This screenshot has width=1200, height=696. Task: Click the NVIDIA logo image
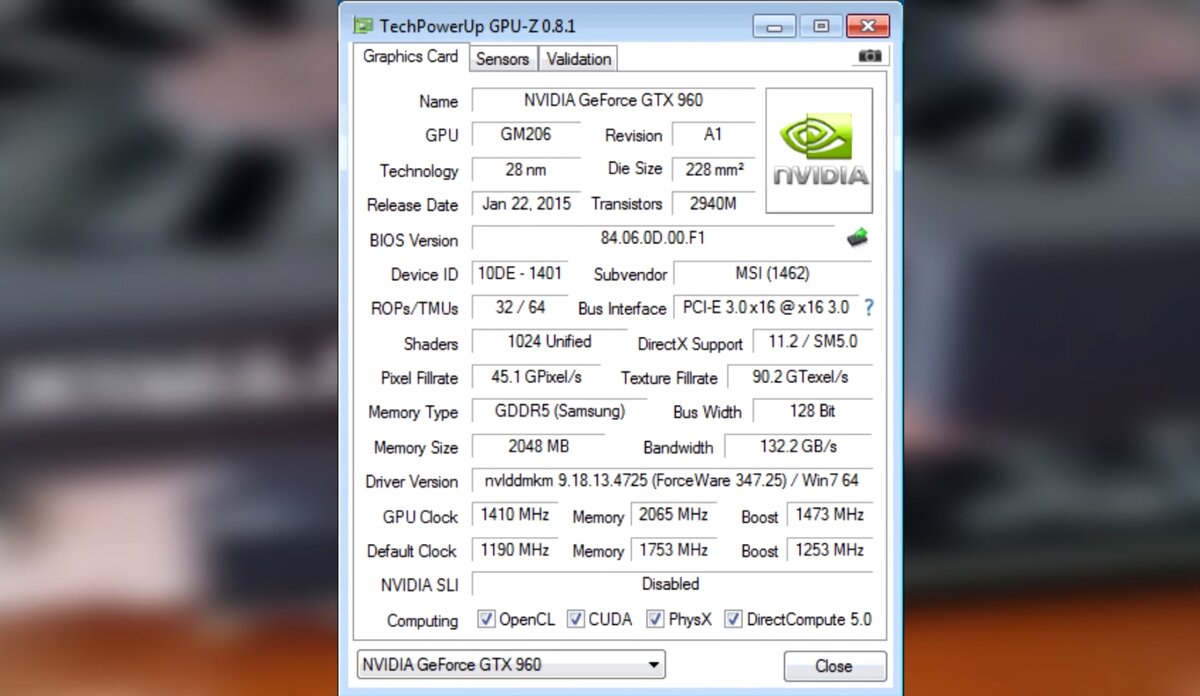[x=819, y=151]
